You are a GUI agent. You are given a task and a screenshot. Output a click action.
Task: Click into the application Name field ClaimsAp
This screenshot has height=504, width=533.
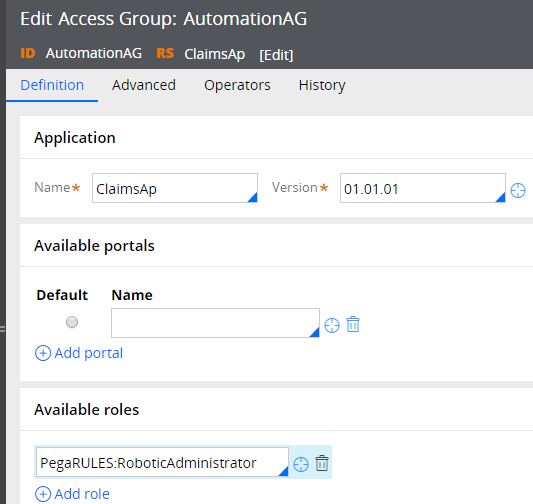pyautogui.click(x=175, y=188)
